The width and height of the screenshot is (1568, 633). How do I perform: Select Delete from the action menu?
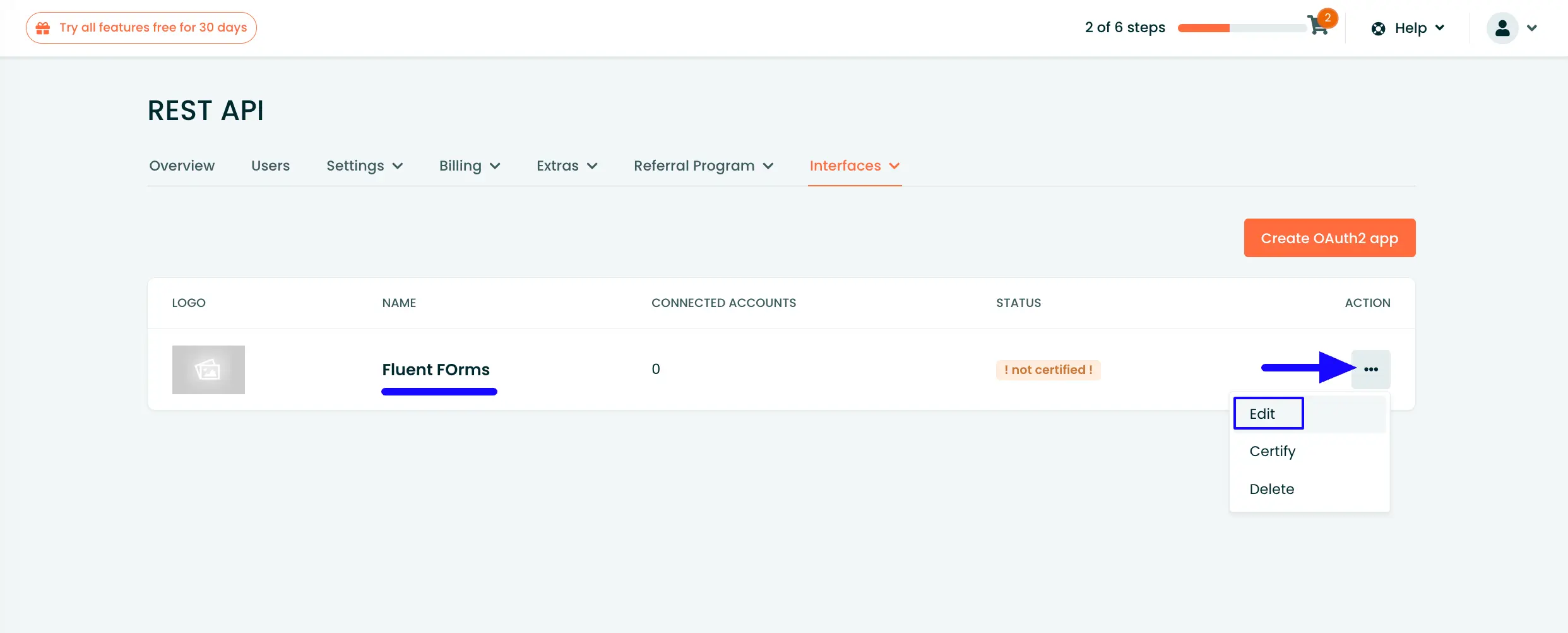tap(1271, 489)
